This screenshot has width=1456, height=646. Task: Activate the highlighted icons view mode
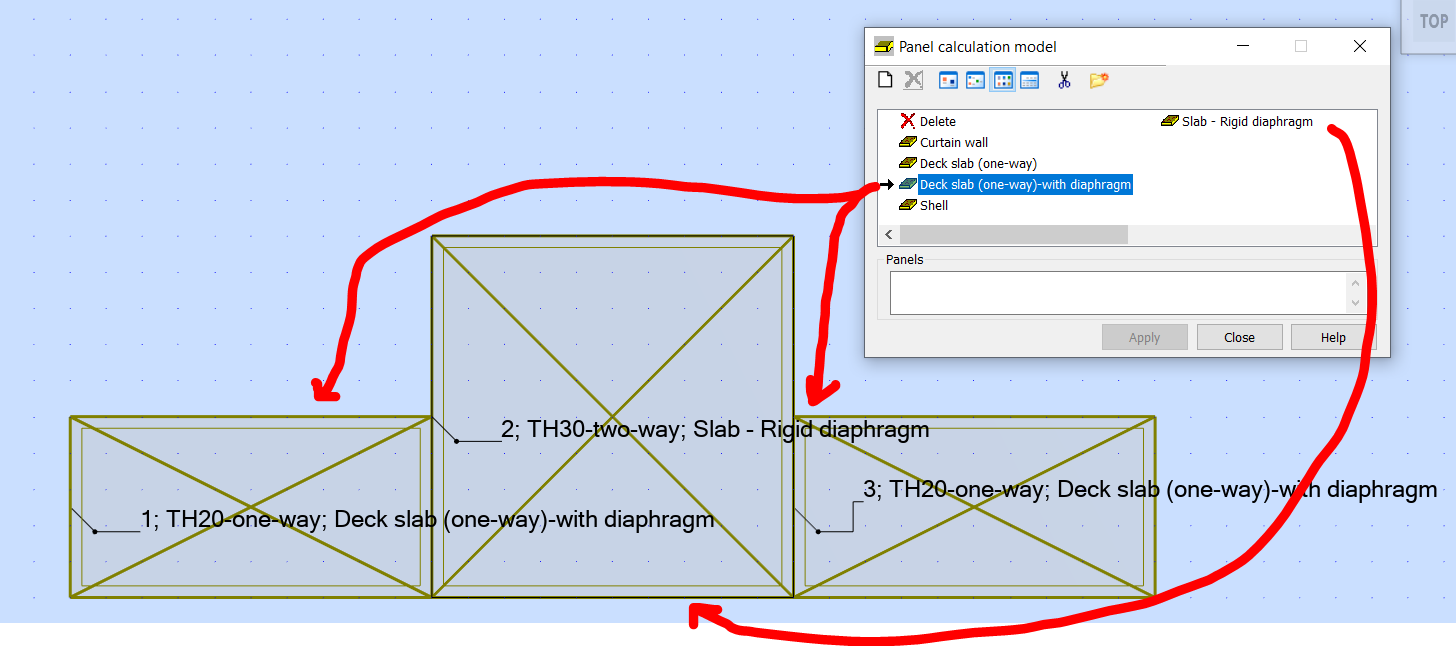click(x=1002, y=79)
